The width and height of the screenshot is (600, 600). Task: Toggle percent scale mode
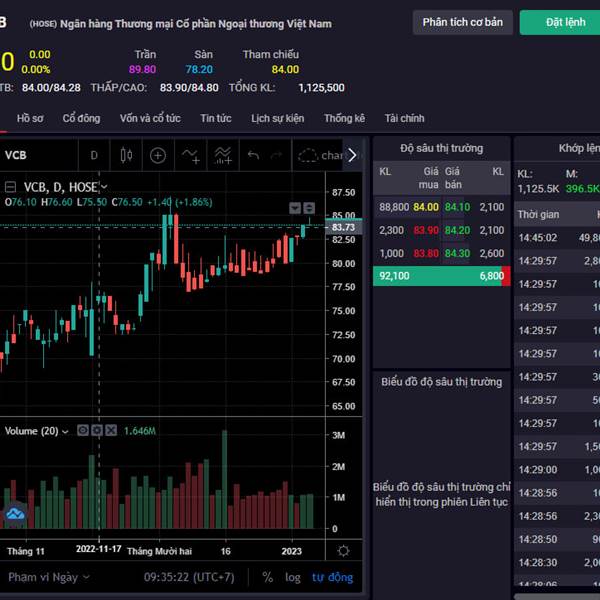coord(267,577)
